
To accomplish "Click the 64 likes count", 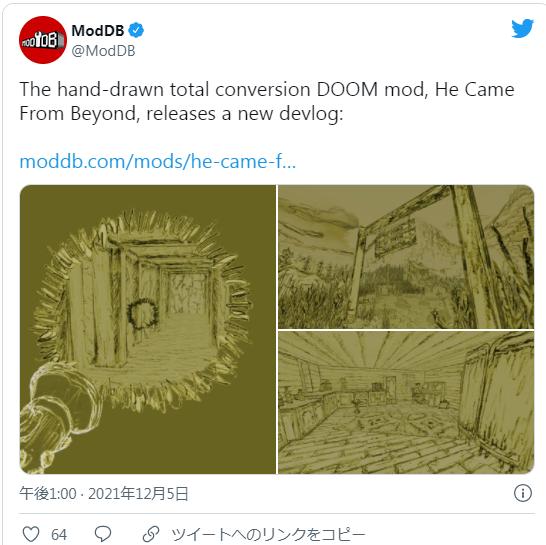I will point(59,535).
